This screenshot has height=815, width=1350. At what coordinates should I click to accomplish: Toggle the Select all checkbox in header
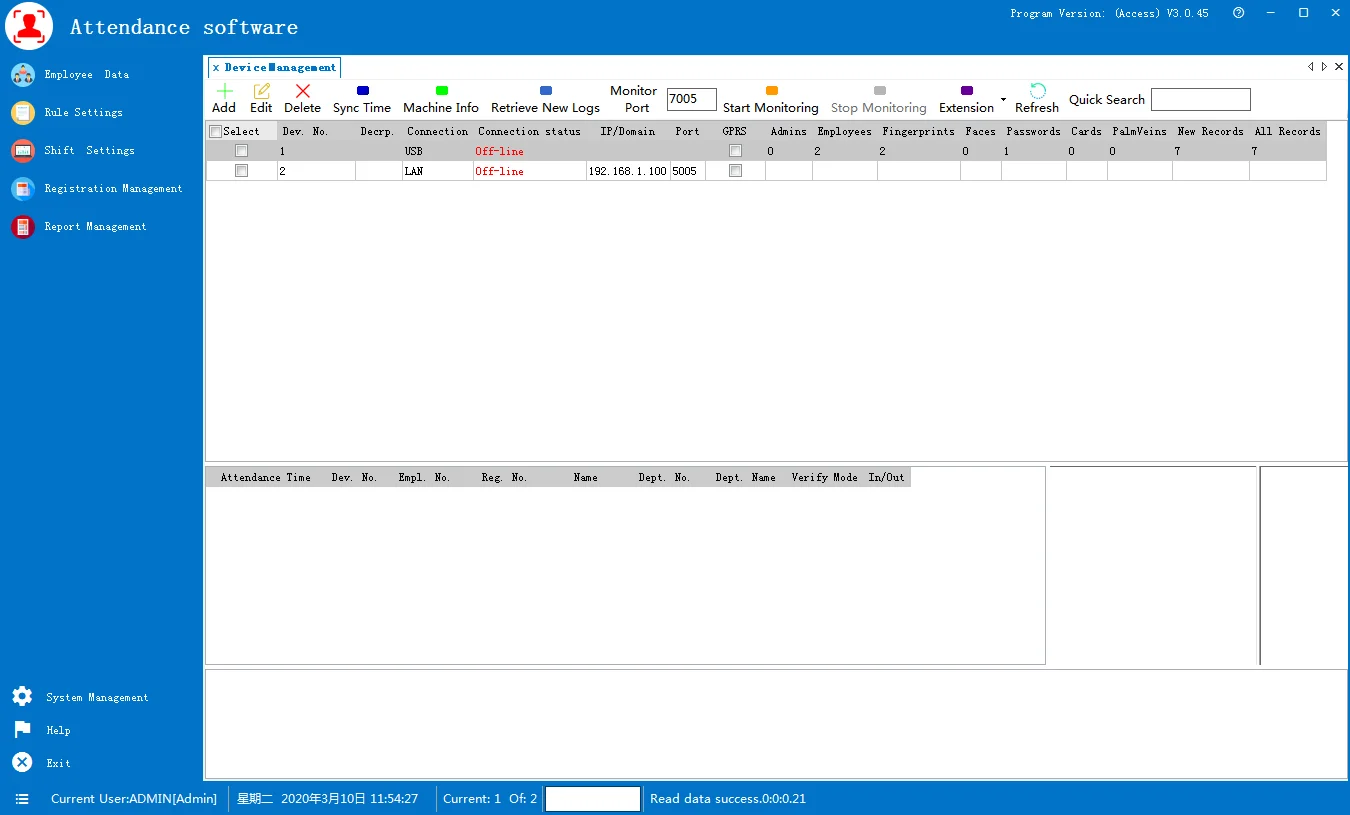pos(215,132)
